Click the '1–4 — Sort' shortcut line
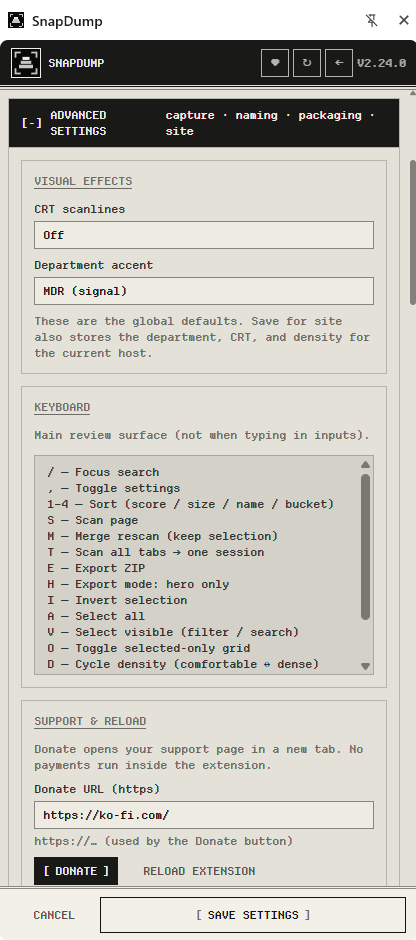 pos(191,504)
